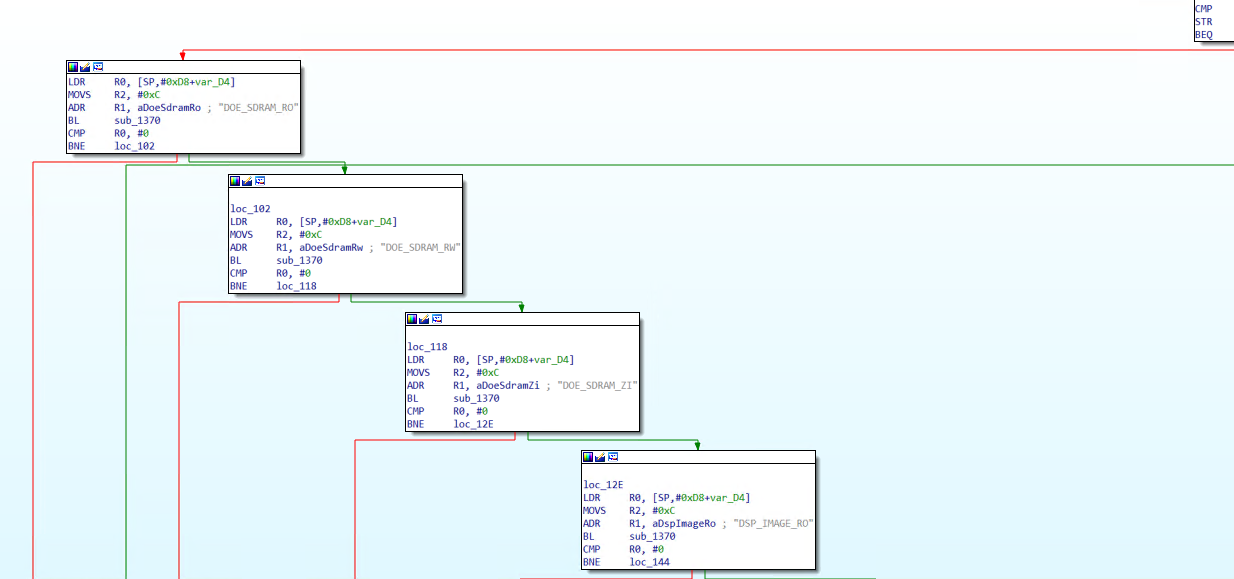The height and width of the screenshot is (579, 1234).
Task: Select LDR instruction in DOE_SDRAM_RO block
Action: point(152,82)
